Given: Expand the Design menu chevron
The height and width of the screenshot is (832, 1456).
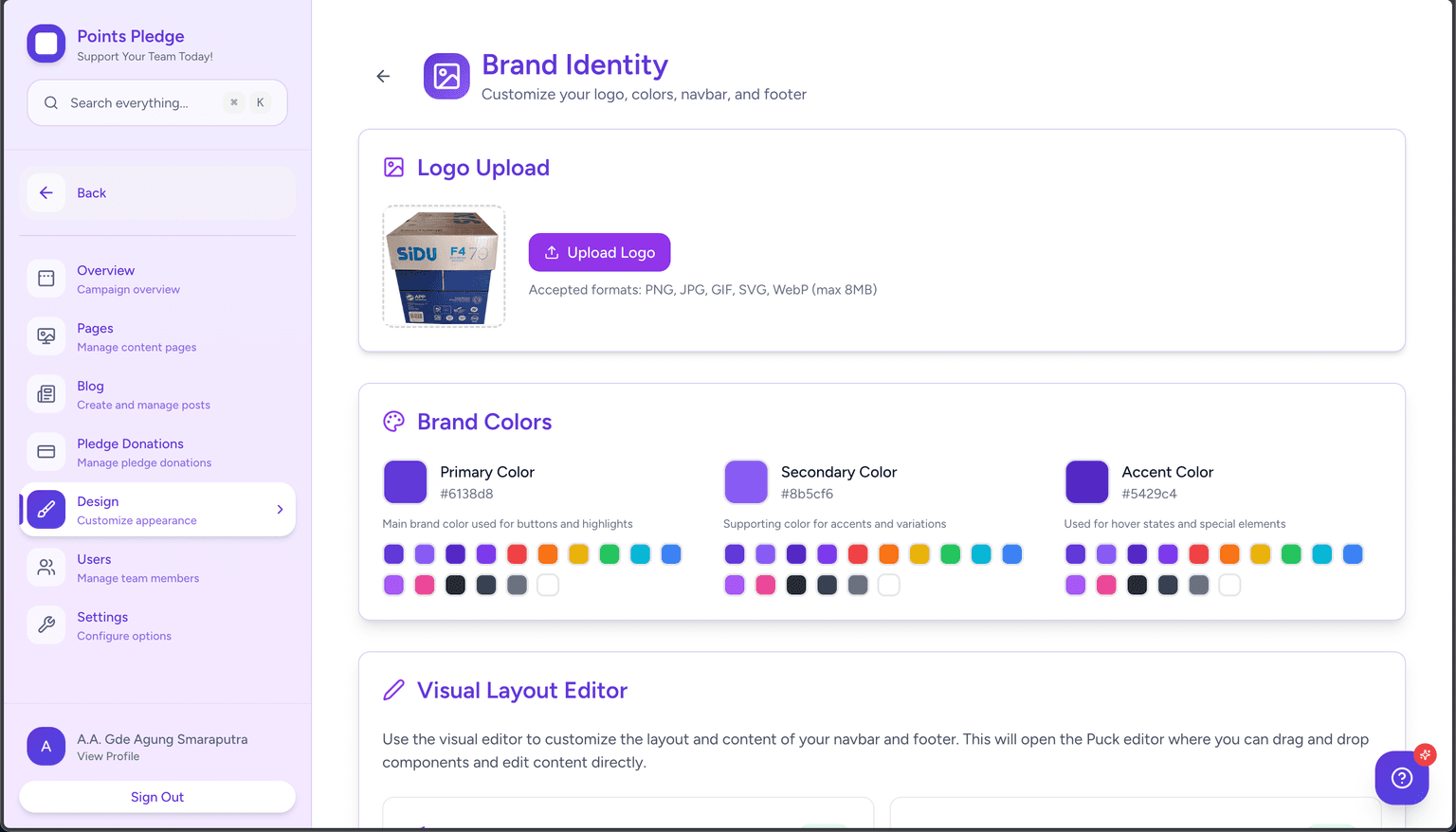Looking at the screenshot, I should [280, 510].
